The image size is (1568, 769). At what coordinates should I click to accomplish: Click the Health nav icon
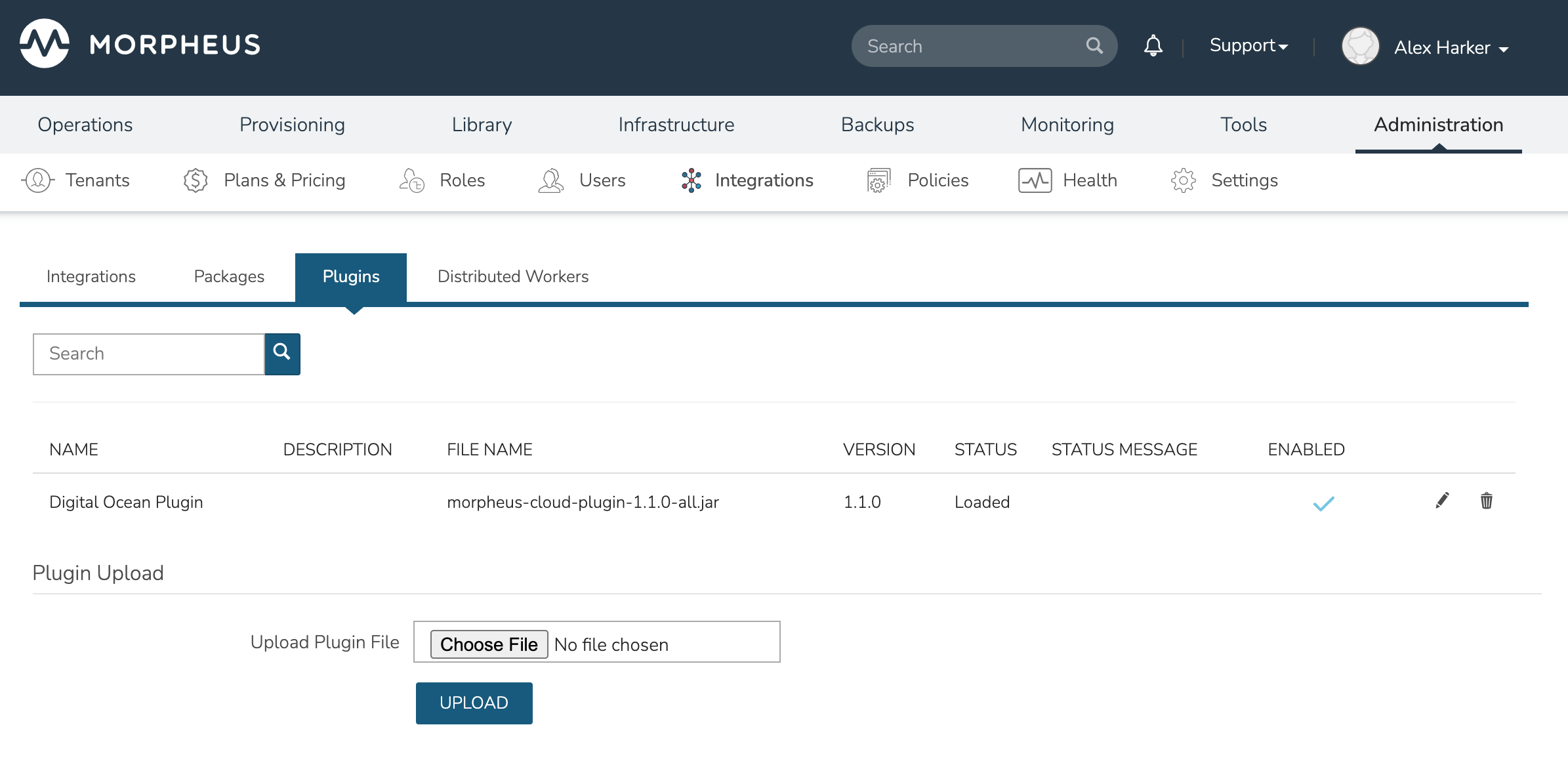1034,180
